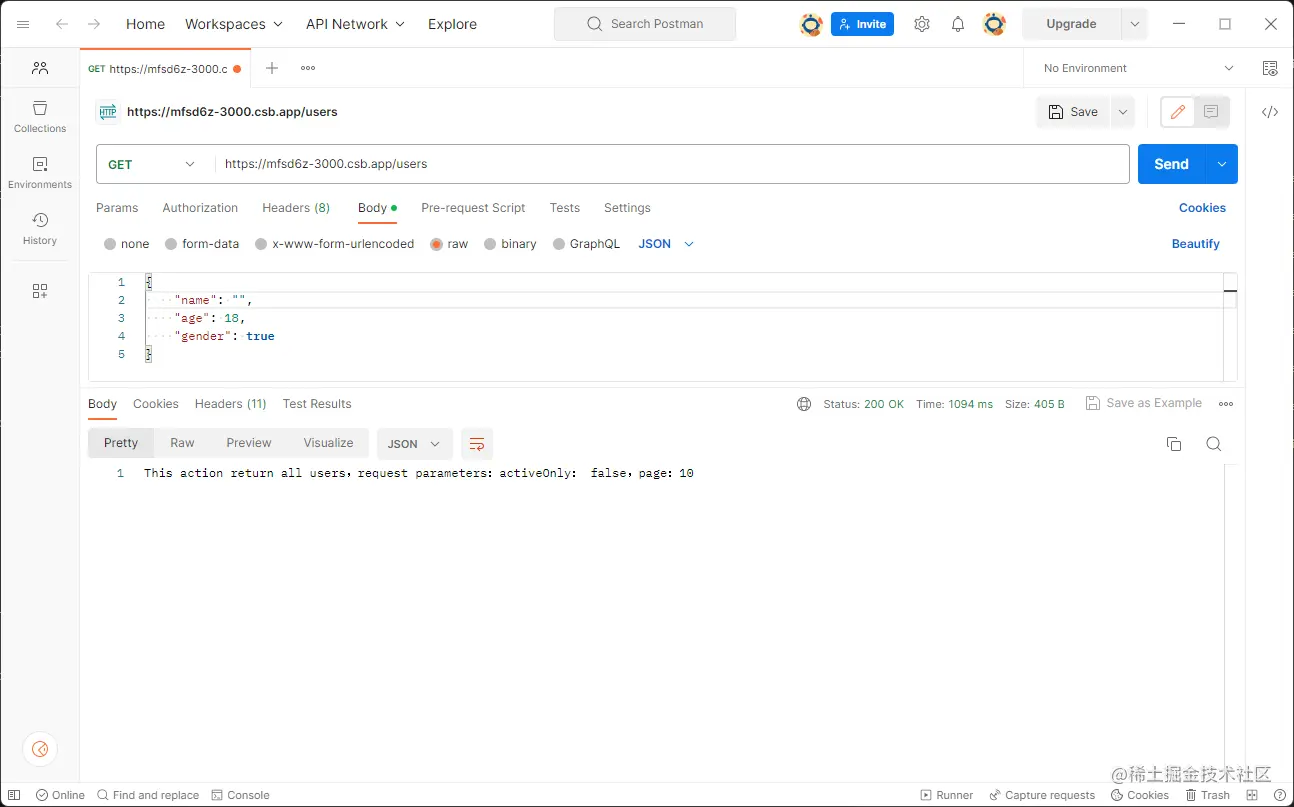Open the Upgrade dropdown arrow
This screenshot has width=1294, height=807.
tap(1134, 24)
